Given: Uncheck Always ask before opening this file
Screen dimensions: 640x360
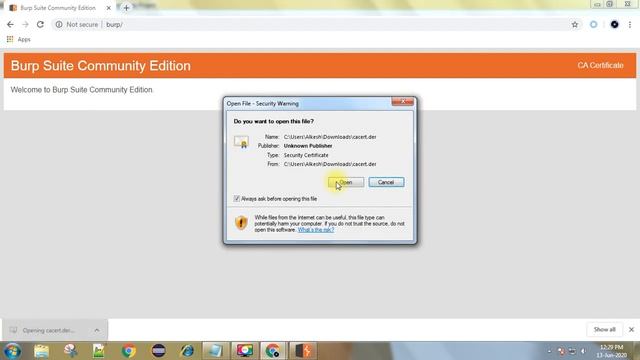Looking at the screenshot, I should pos(236,198).
